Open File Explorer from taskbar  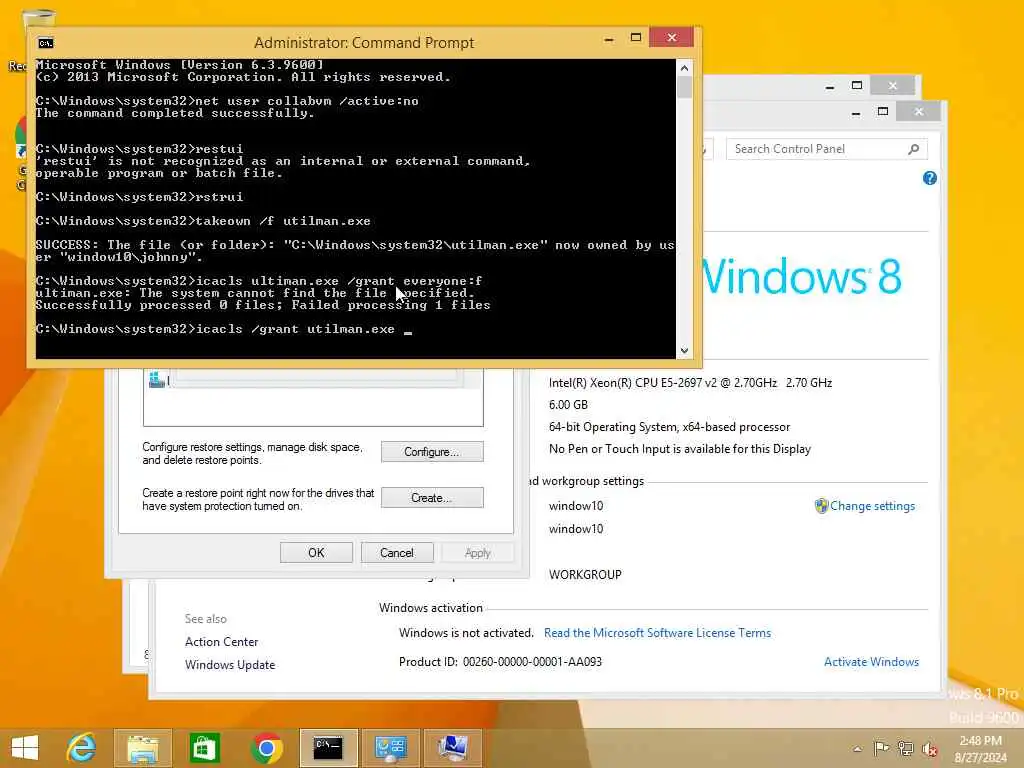pyautogui.click(x=142, y=748)
